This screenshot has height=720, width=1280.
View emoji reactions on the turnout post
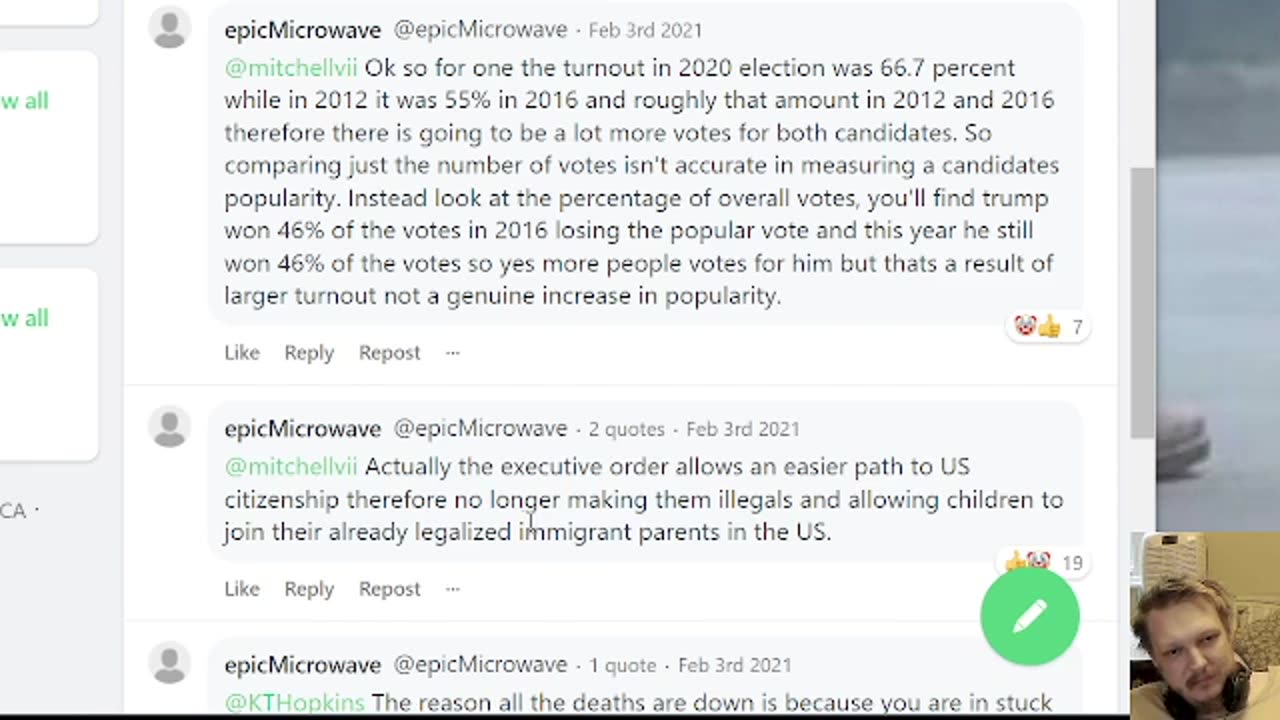pos(1048,327)
